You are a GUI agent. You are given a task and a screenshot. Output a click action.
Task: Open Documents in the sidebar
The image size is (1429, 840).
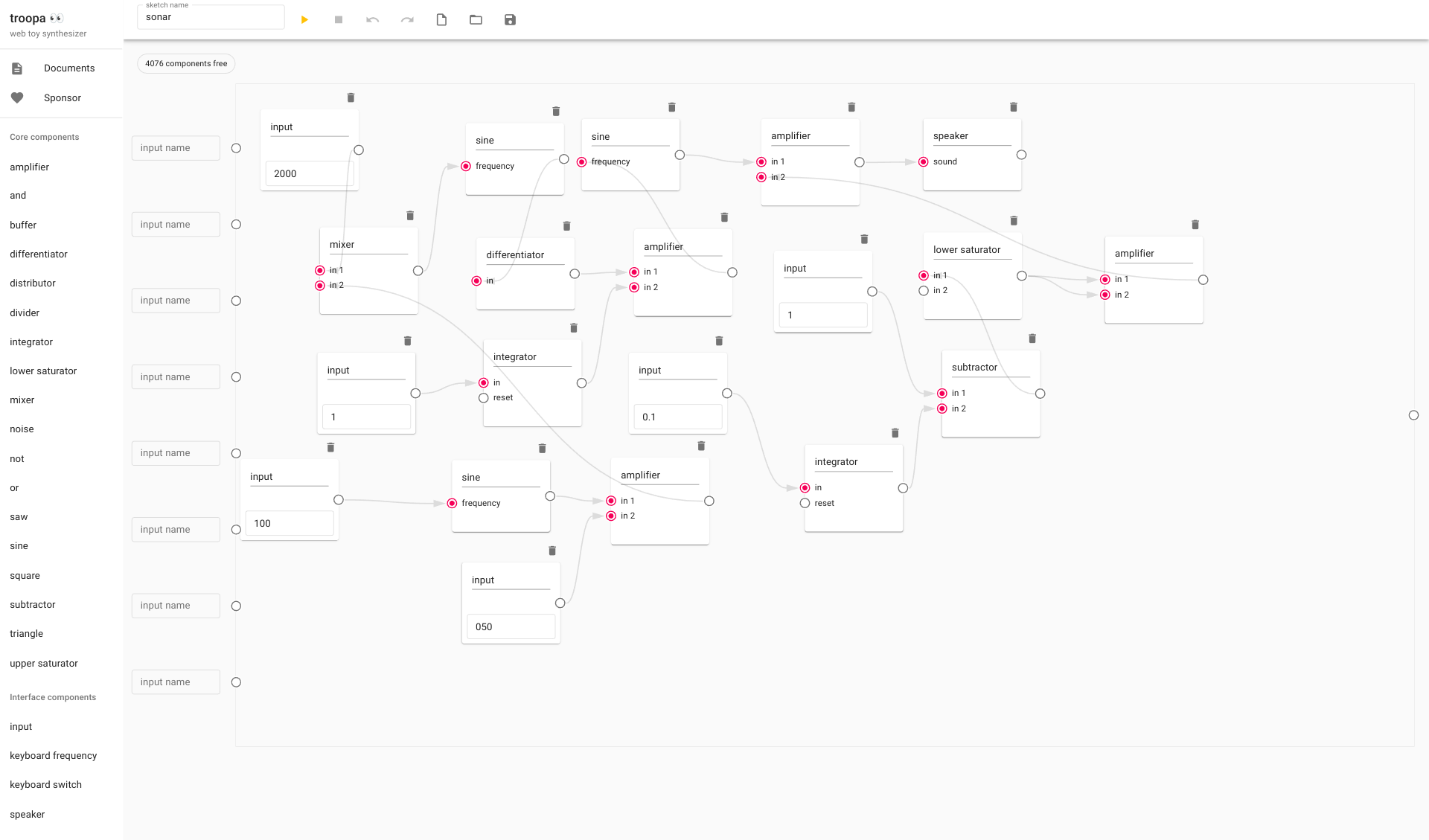68,68
